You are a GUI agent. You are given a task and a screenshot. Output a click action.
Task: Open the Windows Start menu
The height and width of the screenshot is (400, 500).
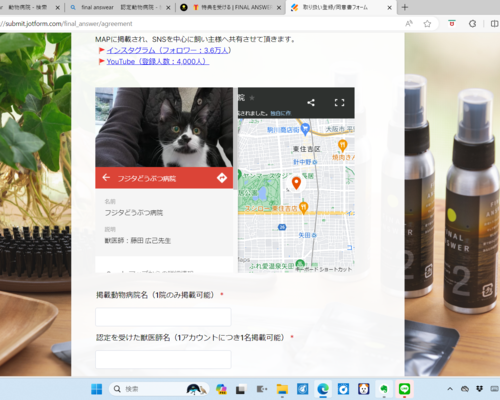tap(97, 389)
